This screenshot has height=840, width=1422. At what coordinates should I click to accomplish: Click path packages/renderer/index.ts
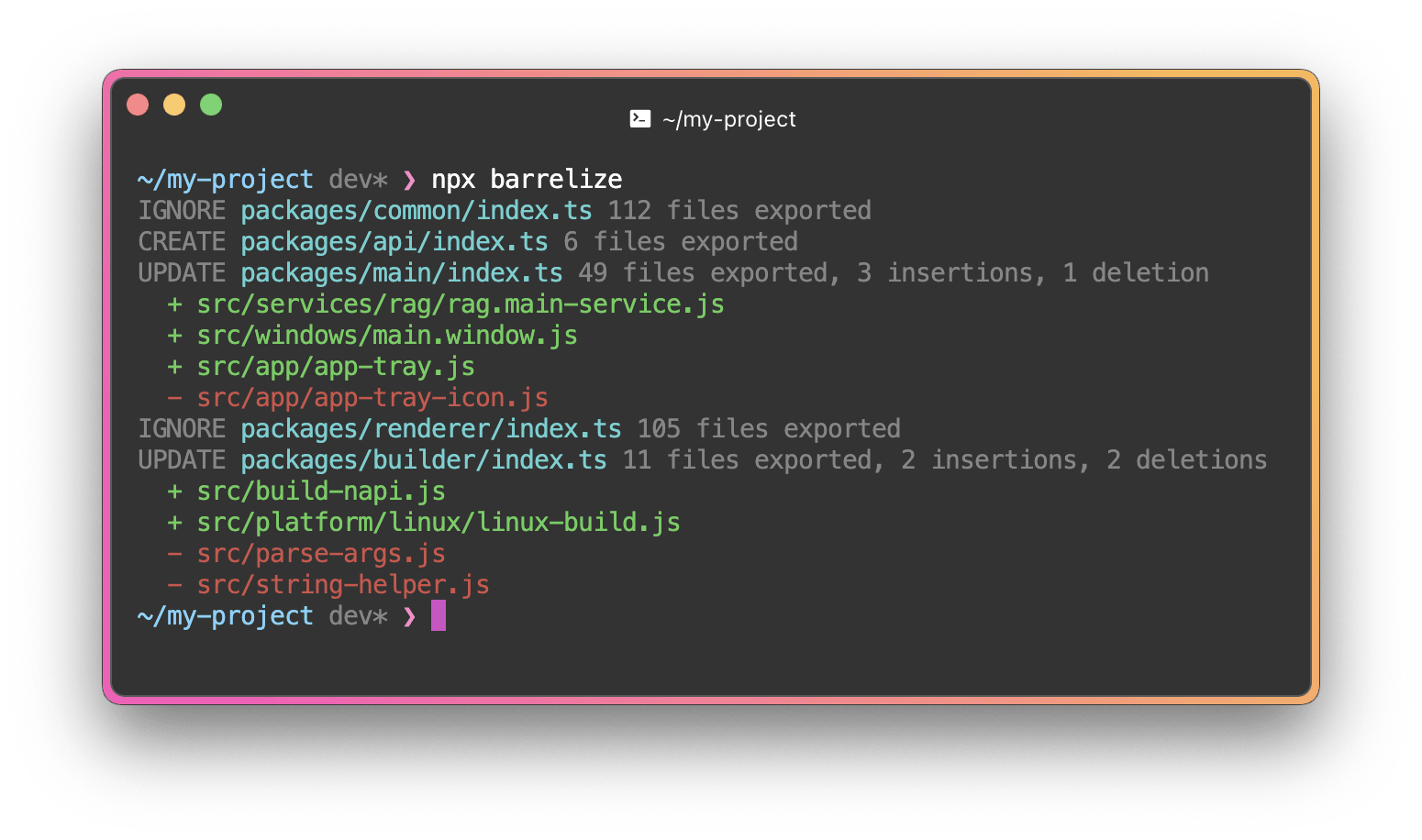pyautogui.click(x=431, y=428)
